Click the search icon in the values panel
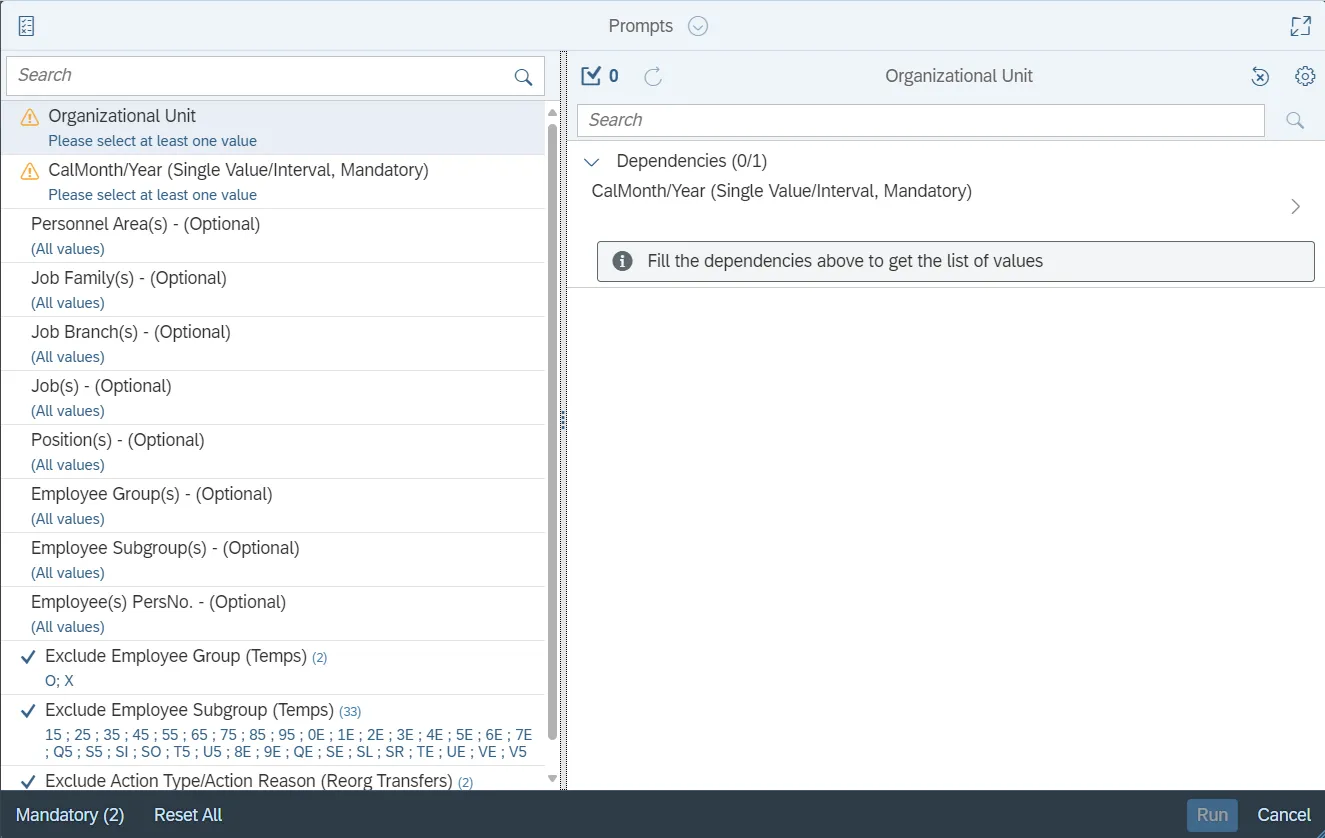The image size is (1325, 838). pyautogui.click(x=1295, y=121)
